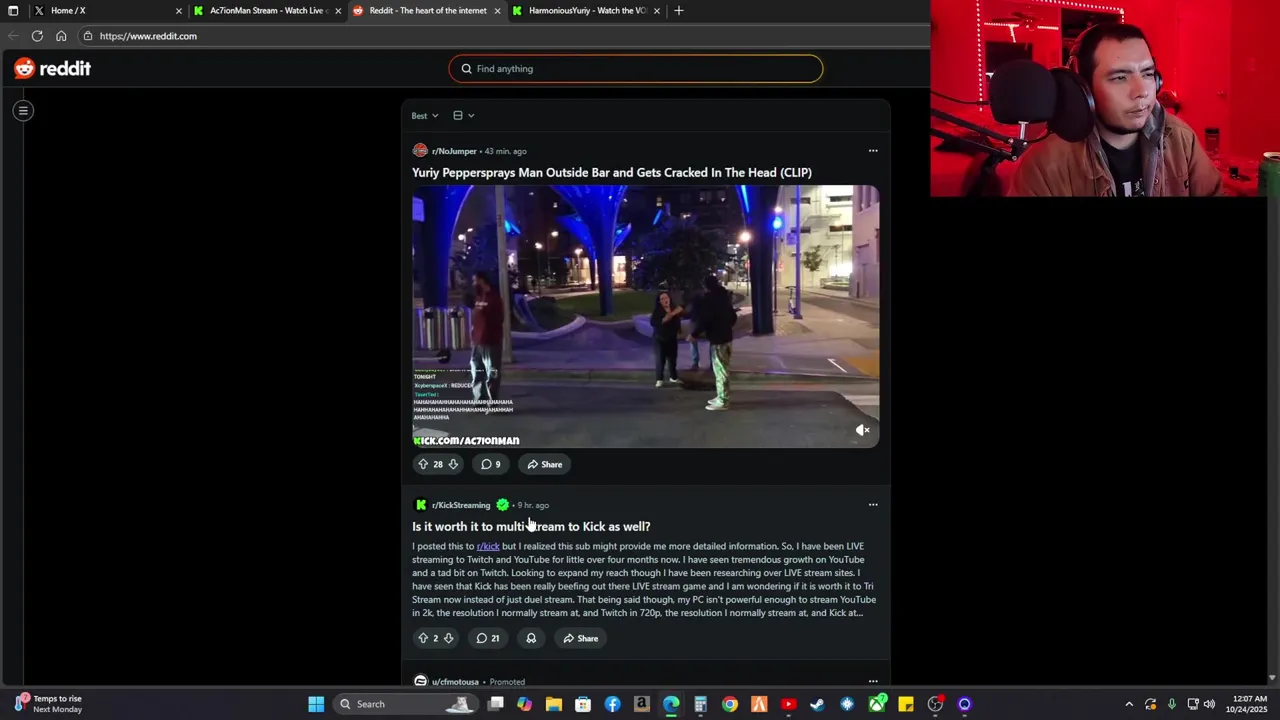Click the Windows taskbar Search box
The image size is (1280, 720).
coord(405,704)
